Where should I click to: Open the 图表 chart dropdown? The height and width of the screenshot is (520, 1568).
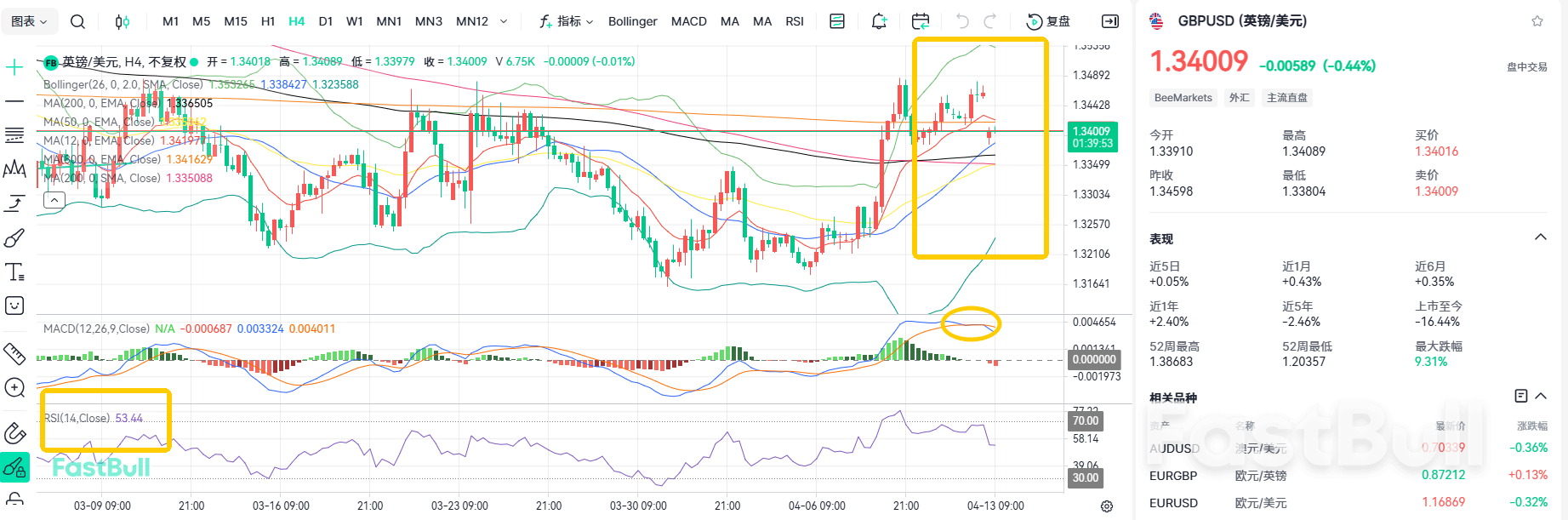click(x=29, y=21)
